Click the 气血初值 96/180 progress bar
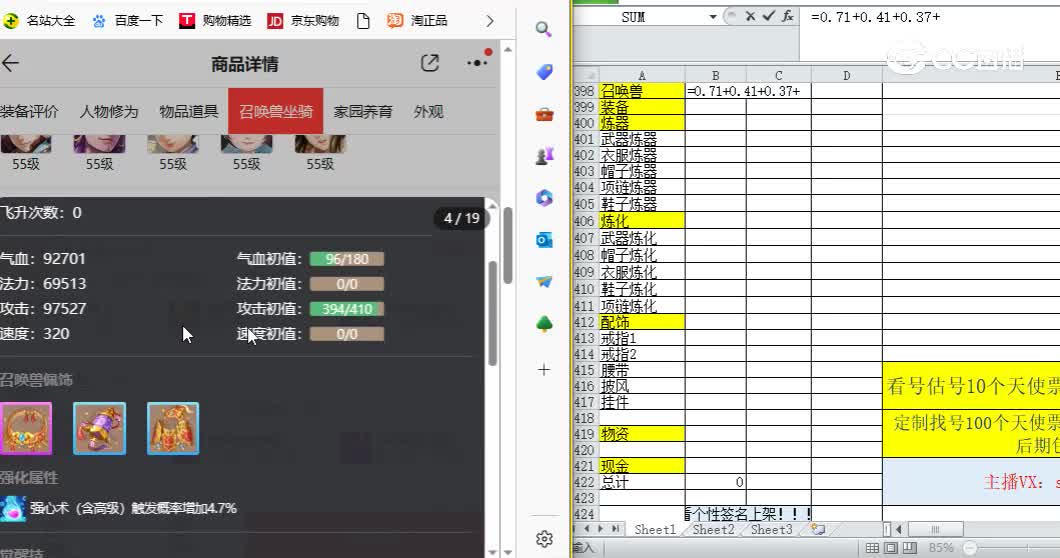This screenshot has width=1060, height=558. (x=347, y=259)
